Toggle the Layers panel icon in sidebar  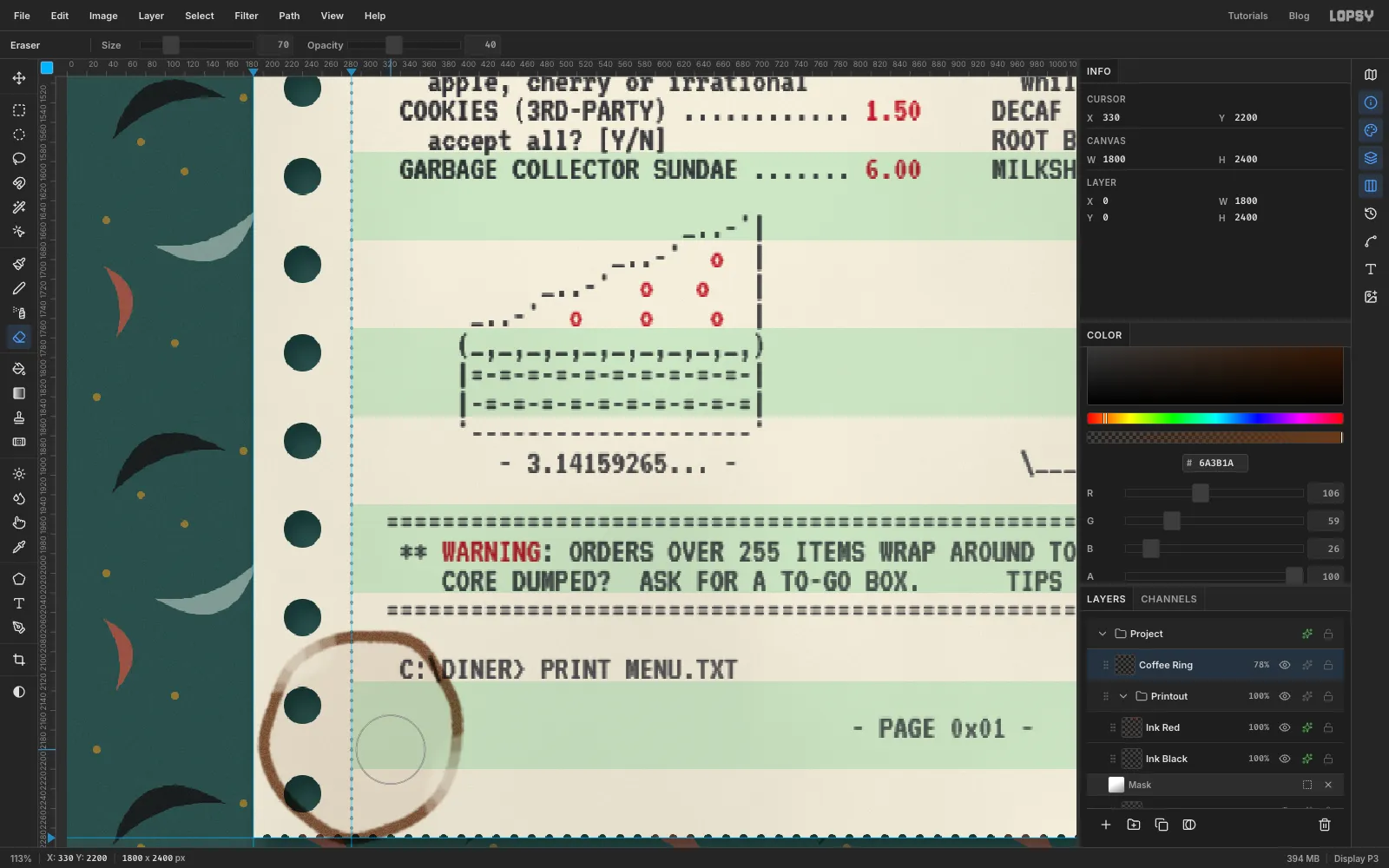[1371, 158]
